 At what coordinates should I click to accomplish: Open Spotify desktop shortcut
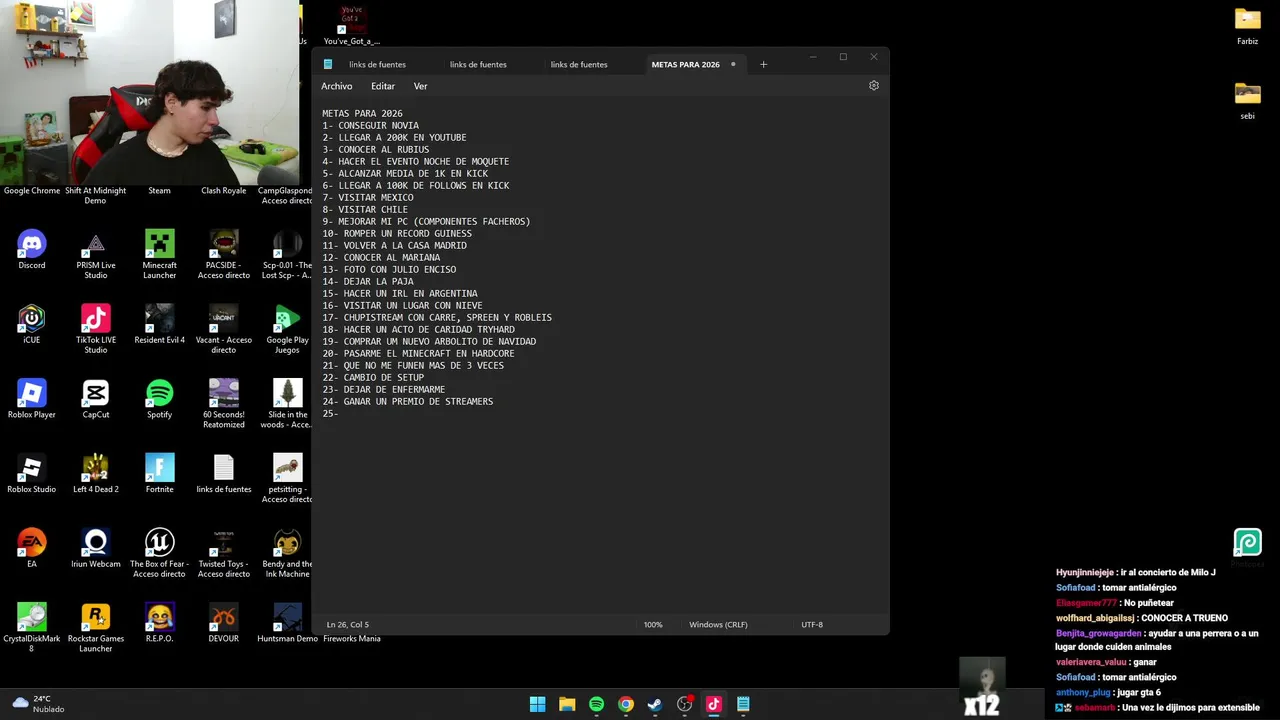(159, 400)
